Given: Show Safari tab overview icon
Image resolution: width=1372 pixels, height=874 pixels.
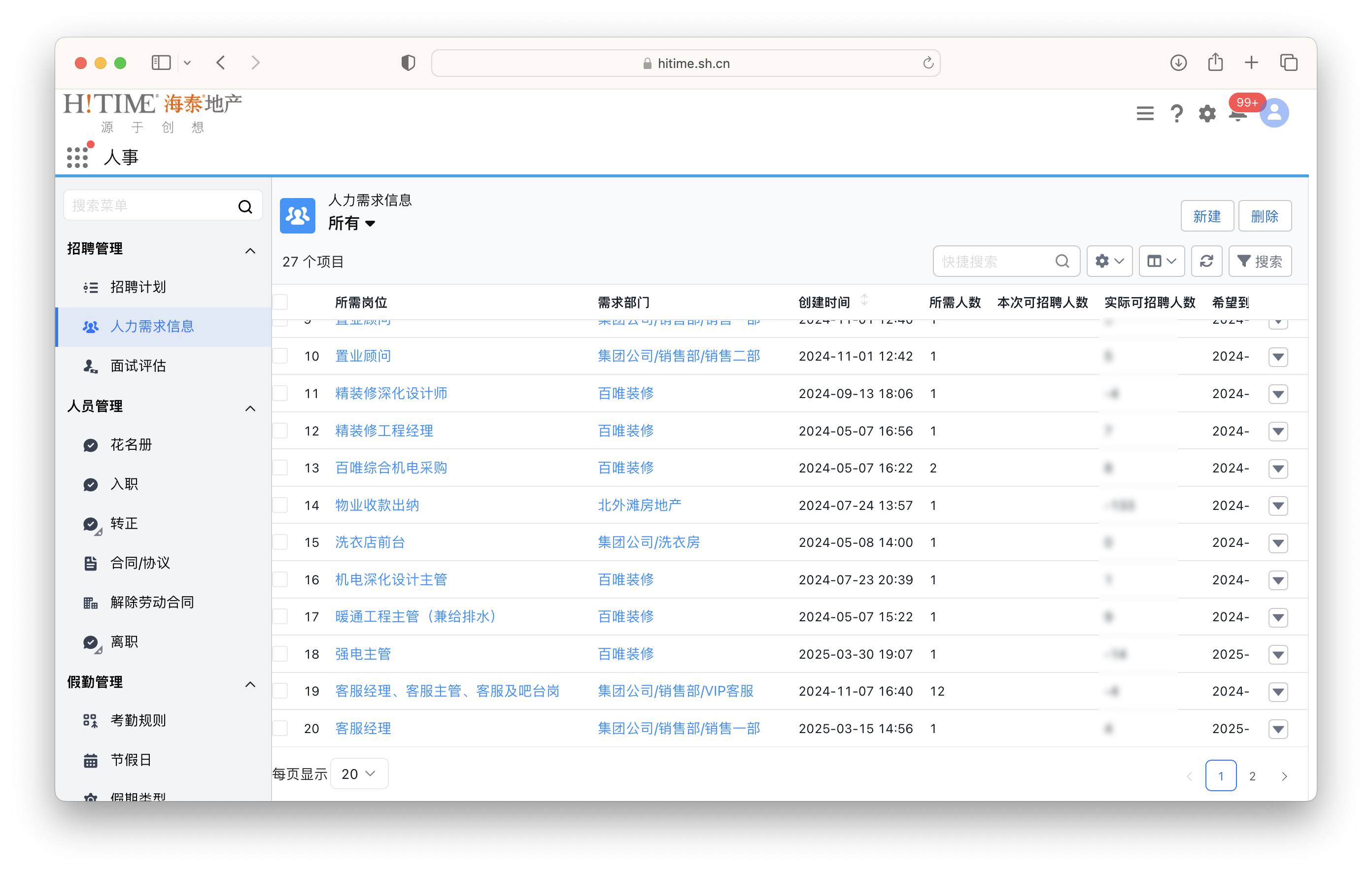Looking at the screenshot, I should tap(1289, 63).
